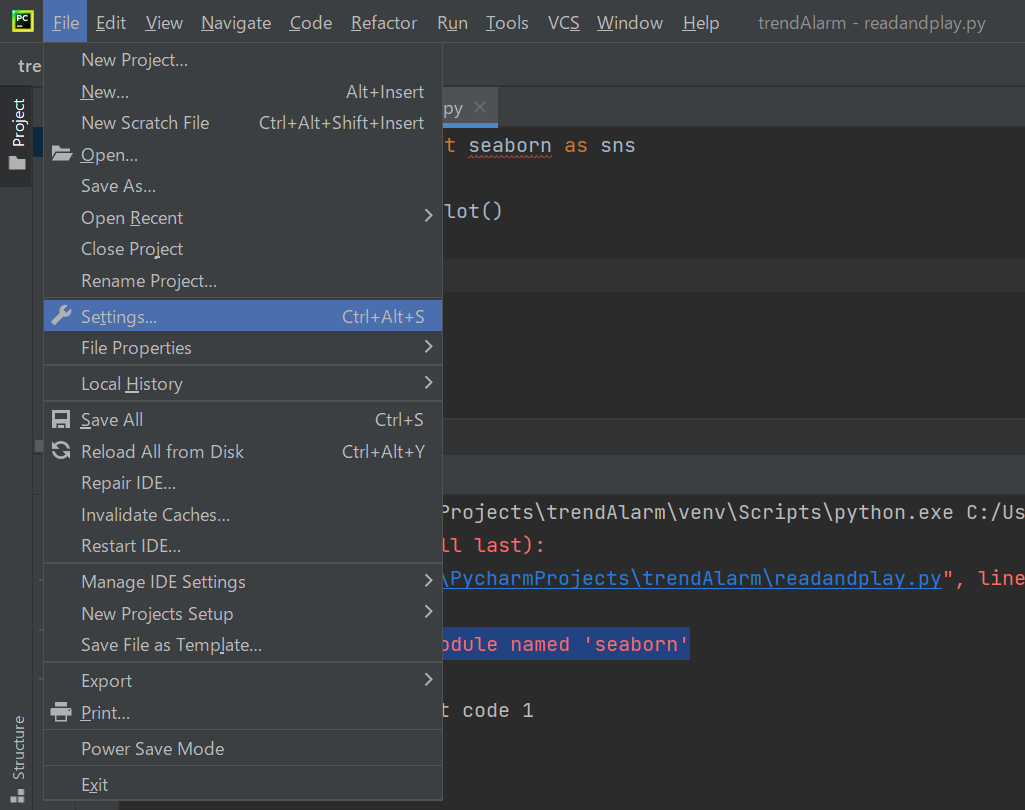Click the printer icon beside Print...
The image size is (1025, 810).
(x=61, y=711)
